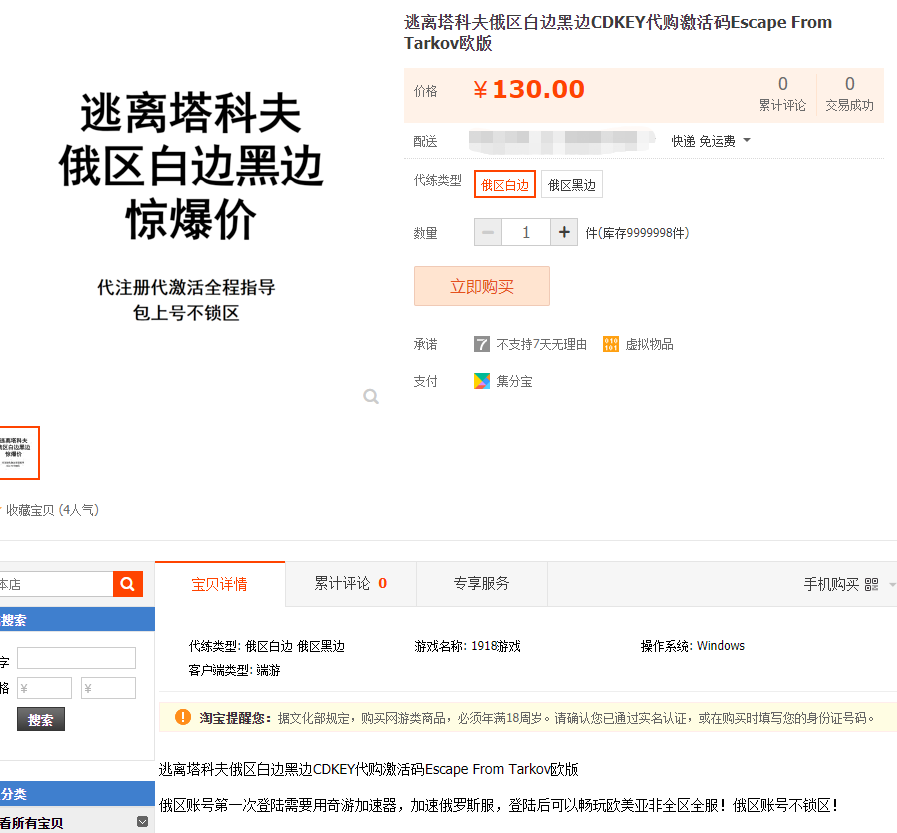Switch to the 宝贝详情 tab
Screen dimensions: 897x833
click(x=220, y=584)
